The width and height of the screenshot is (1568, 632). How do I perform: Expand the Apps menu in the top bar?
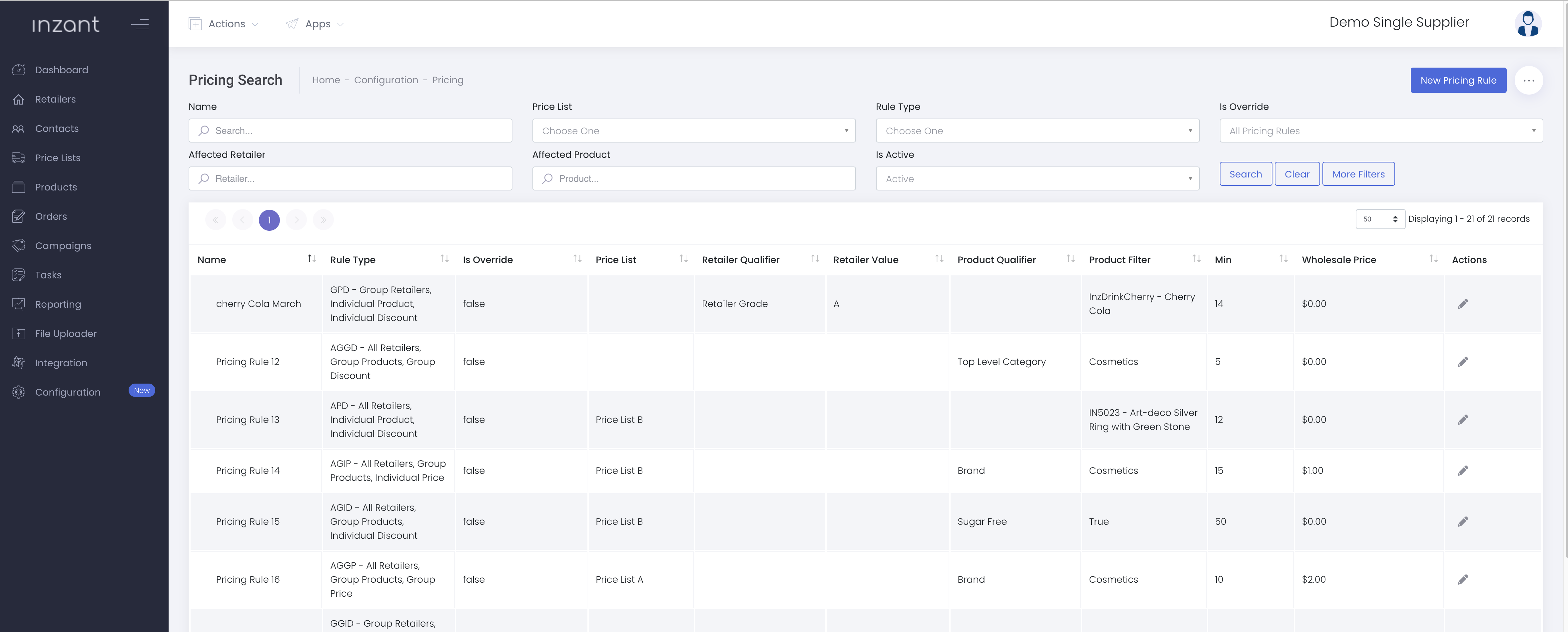point(315,24)
